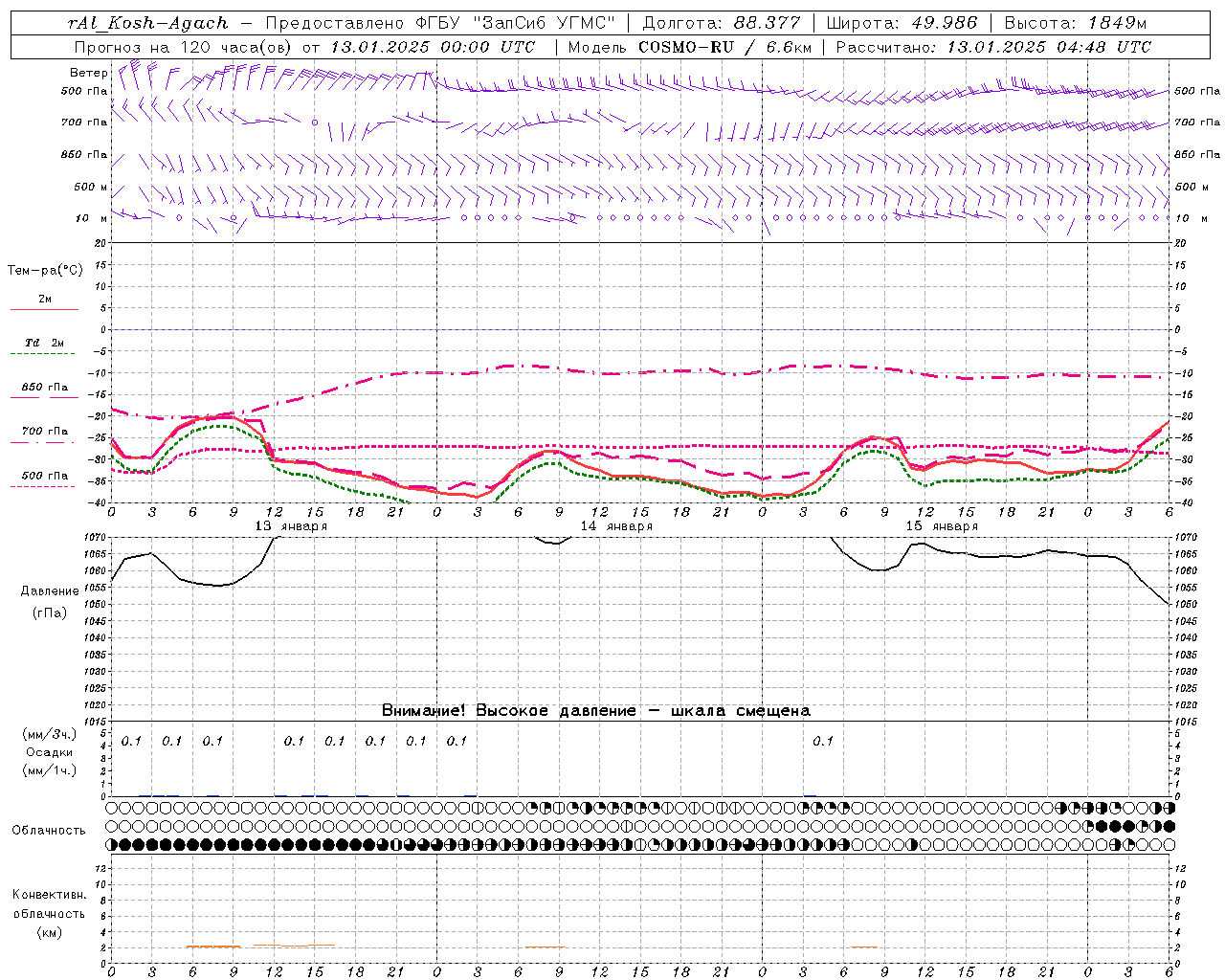
Task: Click the (мм/3ч.) unit label
Action: (x=49, y=735)
